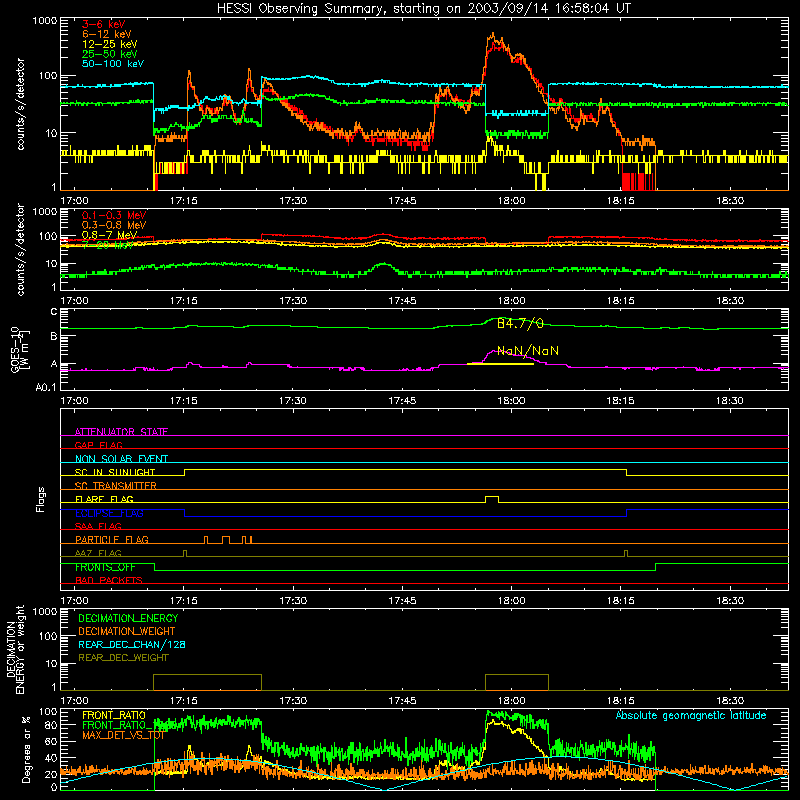Click the green 25-50 keV legend entry
Screen dimensions: 800x800
click(109, 54)
